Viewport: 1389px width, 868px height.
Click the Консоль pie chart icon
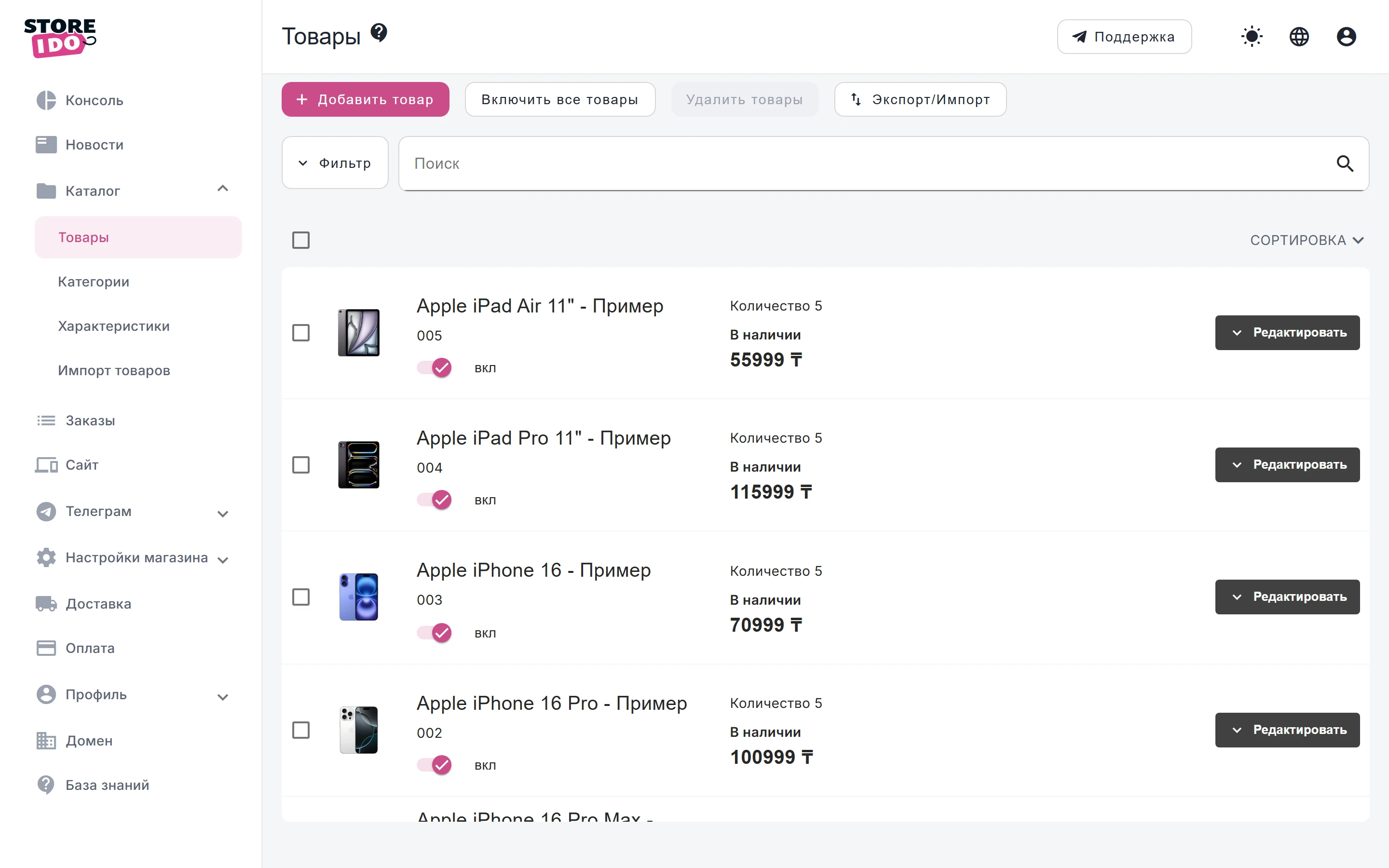pyautogui.click(x=46, y=100)
